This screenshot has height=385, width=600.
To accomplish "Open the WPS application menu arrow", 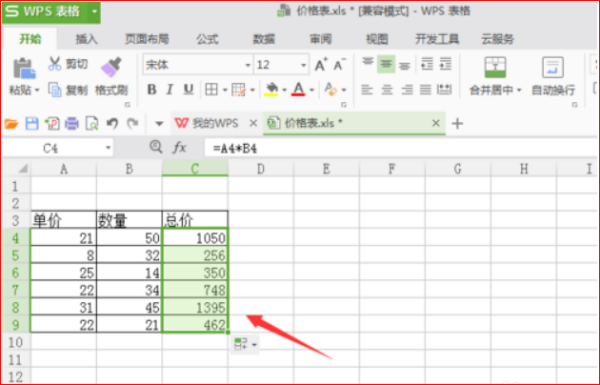I will [x=94, y=11].
